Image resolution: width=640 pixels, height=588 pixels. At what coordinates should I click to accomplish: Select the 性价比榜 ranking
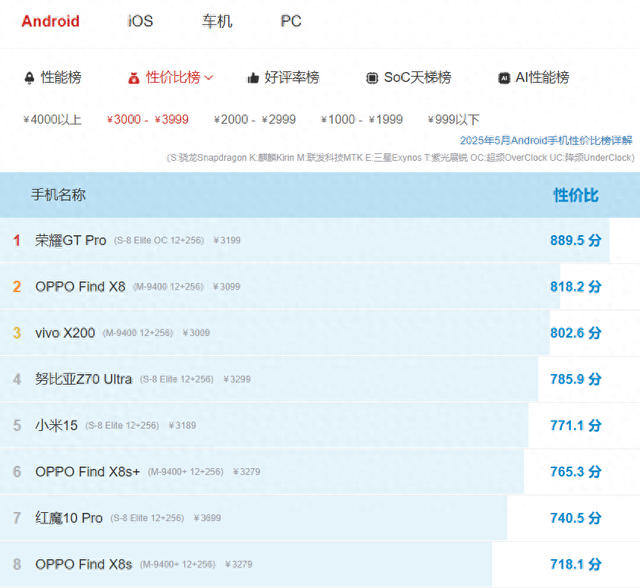pos(173,78)
